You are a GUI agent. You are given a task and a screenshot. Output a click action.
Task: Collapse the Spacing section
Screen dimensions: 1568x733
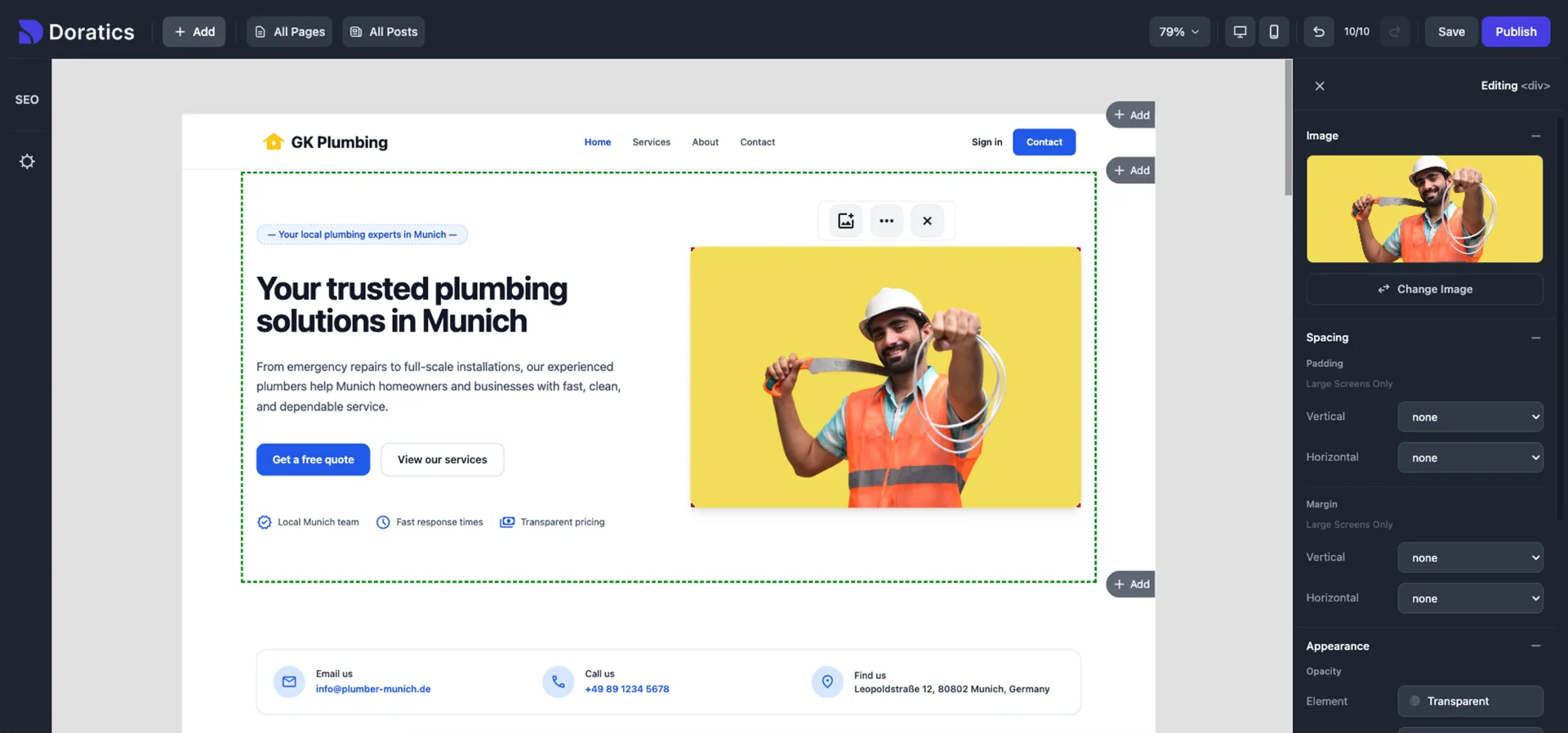point(1535,337)
